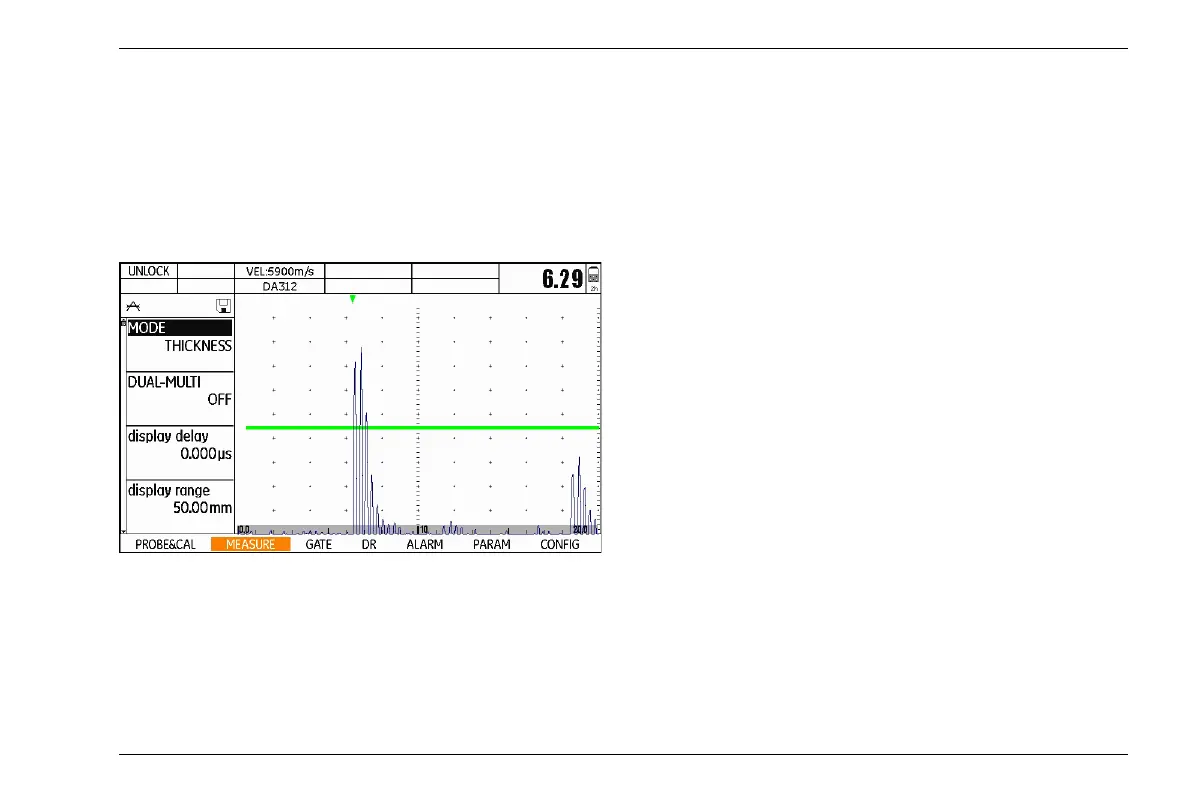
Task: Click the small lock icon beside MODE
Action: 123,323
